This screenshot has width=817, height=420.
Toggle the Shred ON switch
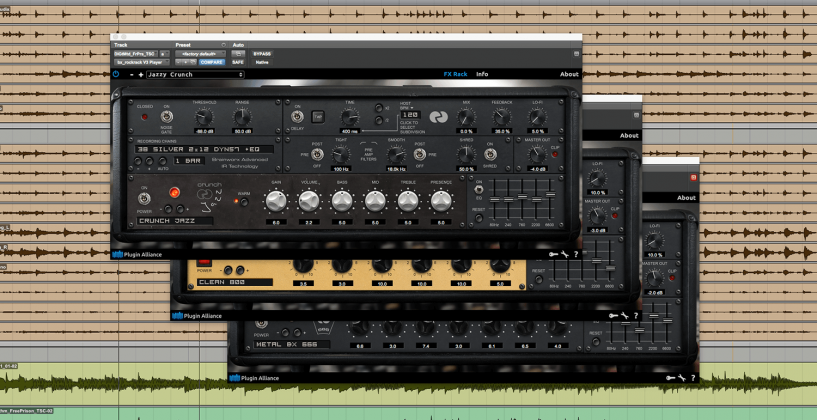point(490,154)
